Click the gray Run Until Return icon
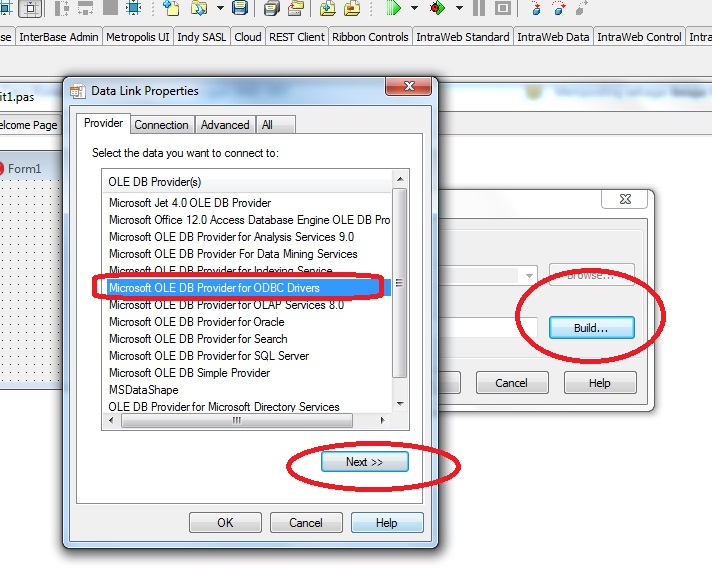The width and height of the screenshot is (712, 570). coord(581,8)
